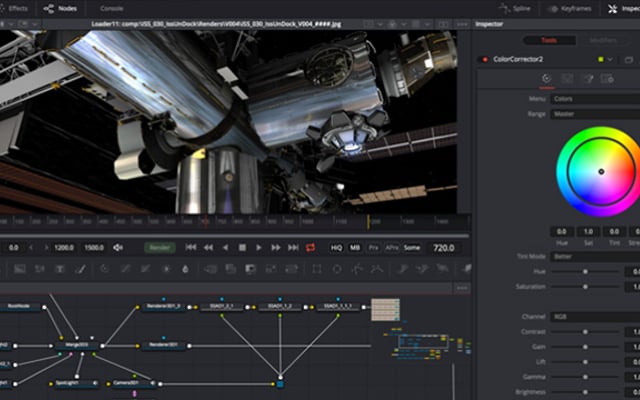Viewport: 640px width, 400px height.
Task: Click the green Render button
Action: (x=160, y=247)
